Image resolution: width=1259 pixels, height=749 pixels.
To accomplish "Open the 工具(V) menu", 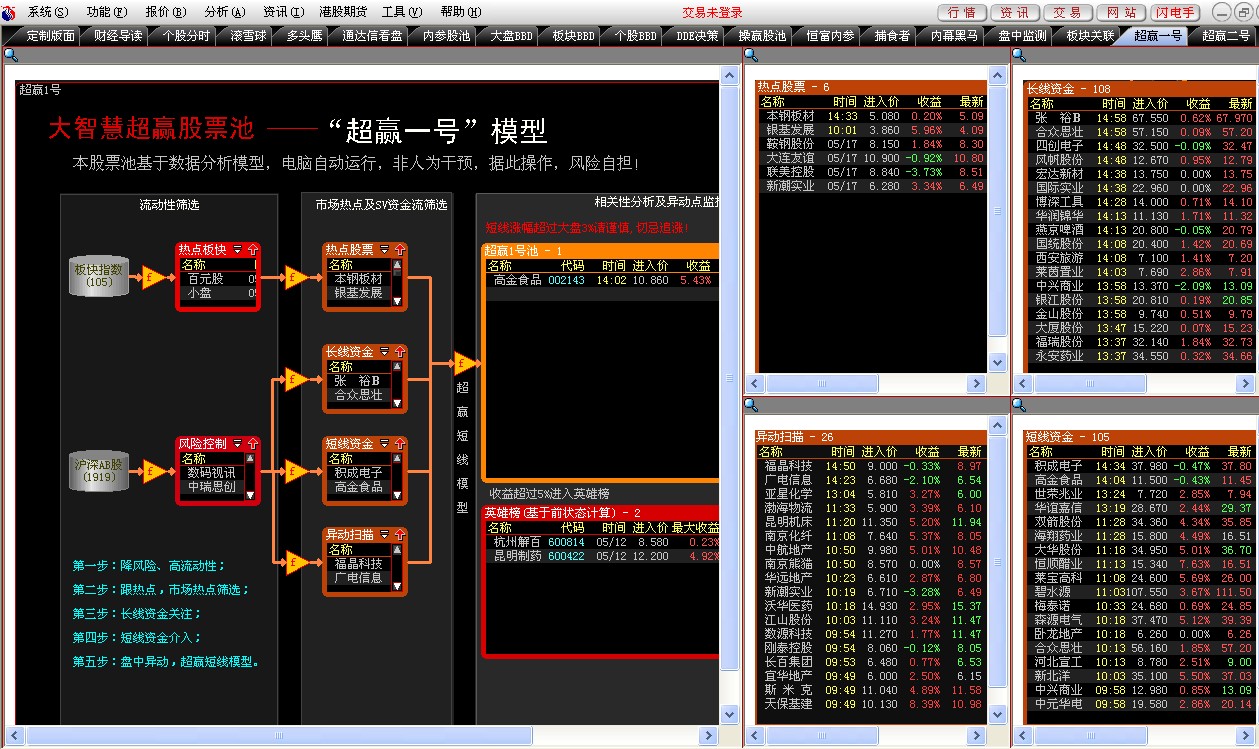I will pyautogui.click(x=401, y=12).
